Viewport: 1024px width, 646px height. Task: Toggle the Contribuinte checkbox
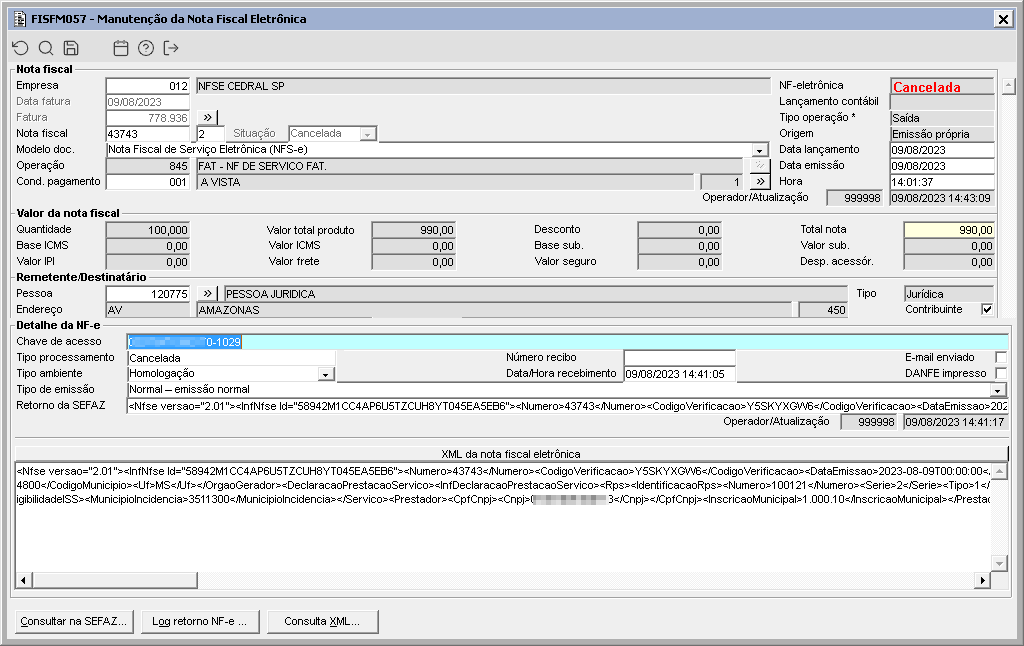pyautogui.click(x=987, y=310)
